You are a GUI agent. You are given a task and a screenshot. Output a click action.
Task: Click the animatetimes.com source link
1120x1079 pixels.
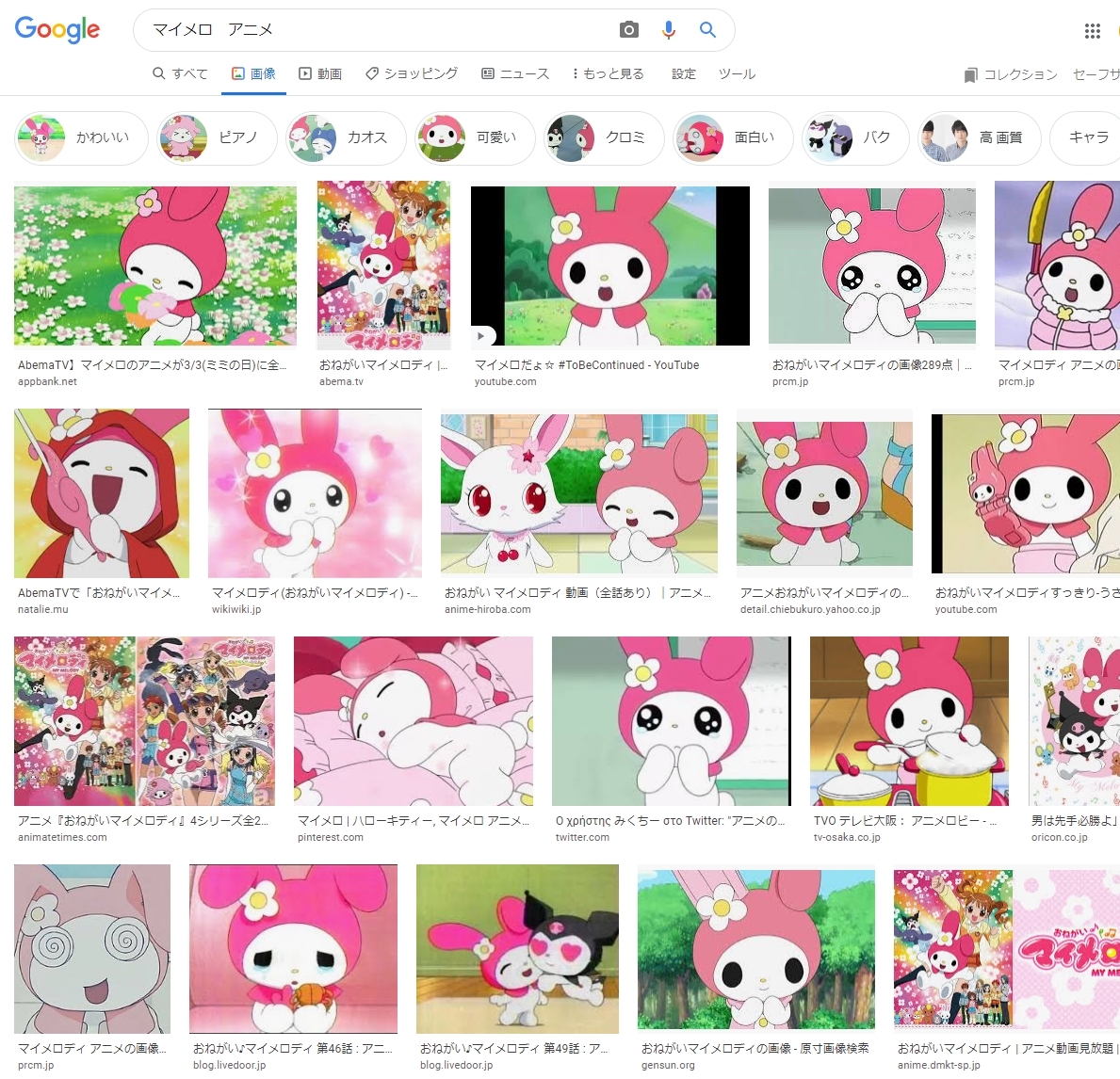coord(62,837)
